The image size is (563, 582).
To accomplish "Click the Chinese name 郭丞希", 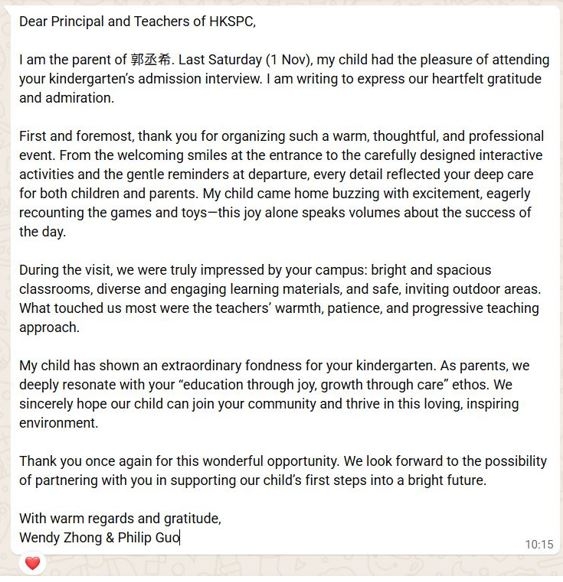I will click(151, 60).
